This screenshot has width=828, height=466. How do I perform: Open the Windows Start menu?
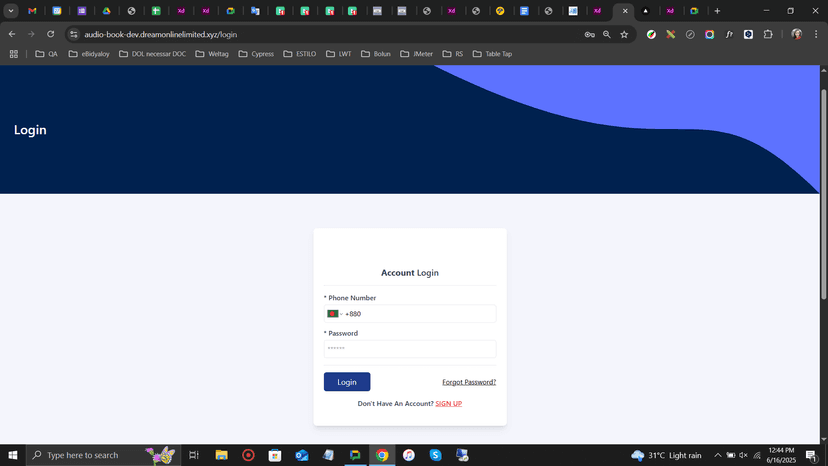[x=13, y=456]
